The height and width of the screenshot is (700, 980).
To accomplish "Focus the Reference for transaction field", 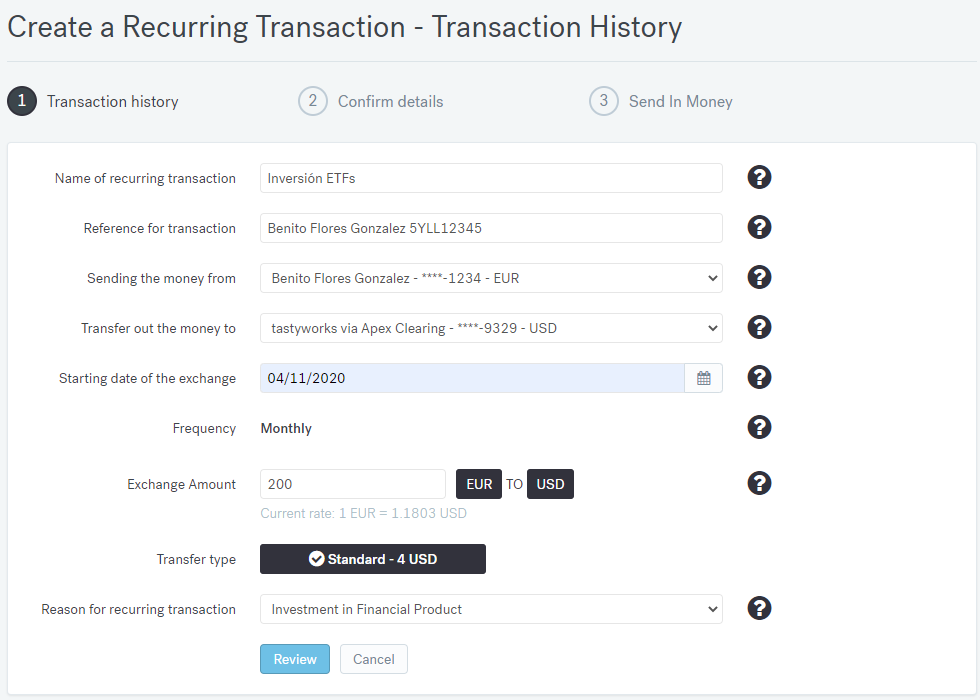I will (x=491, y=228).
